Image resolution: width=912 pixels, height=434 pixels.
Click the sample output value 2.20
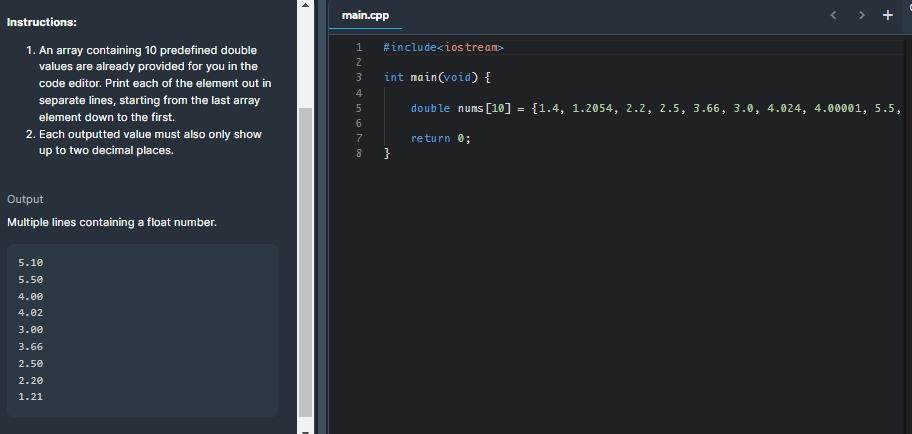click(31, 380)
